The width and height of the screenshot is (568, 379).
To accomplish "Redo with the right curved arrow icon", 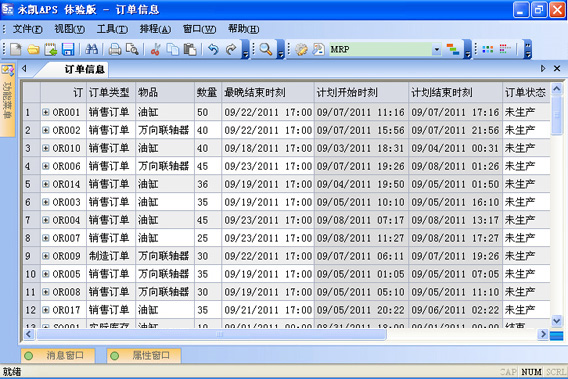I will 231,49.
